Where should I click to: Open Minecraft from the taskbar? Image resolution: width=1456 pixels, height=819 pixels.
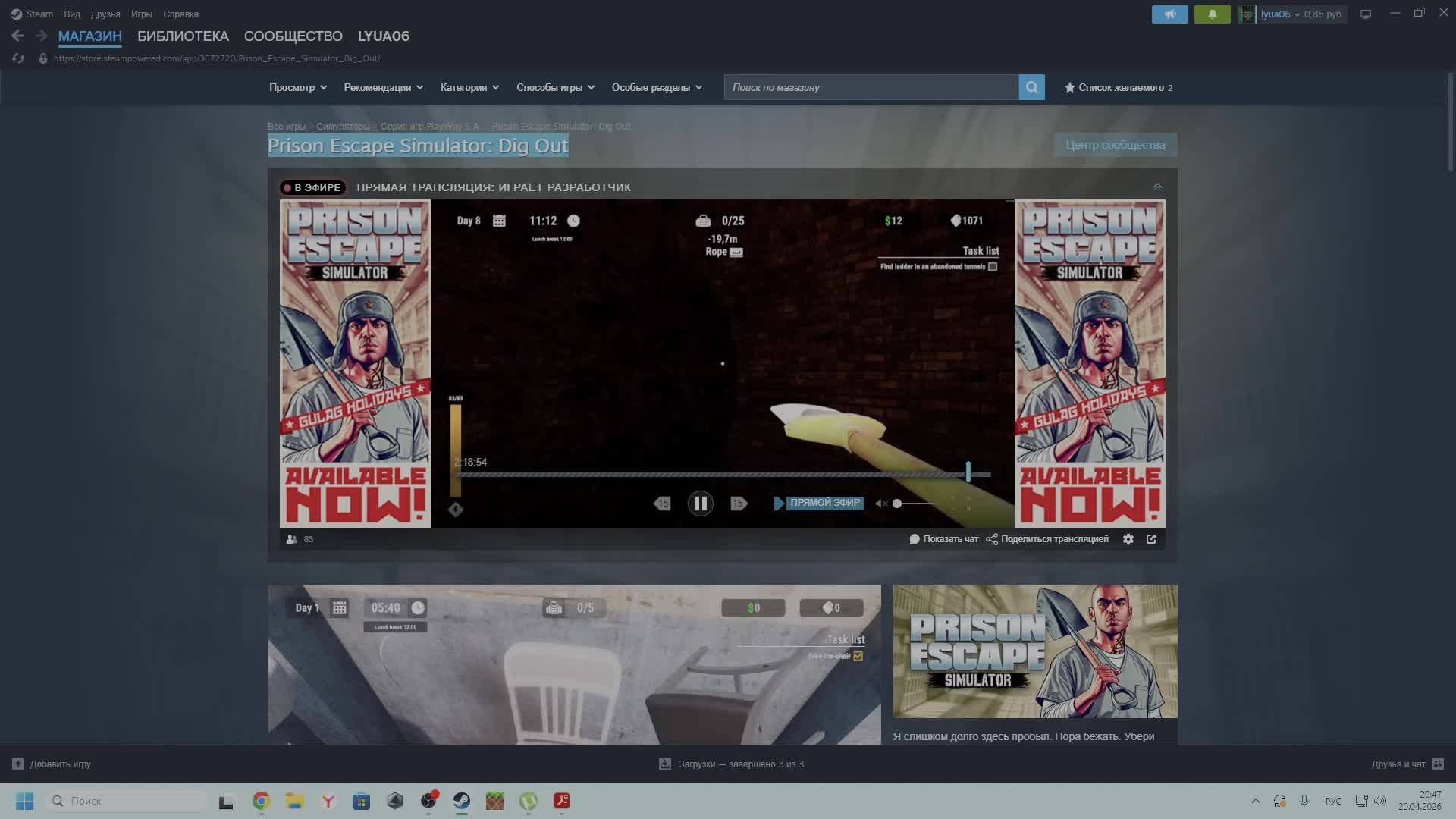(x=495, y=802)
